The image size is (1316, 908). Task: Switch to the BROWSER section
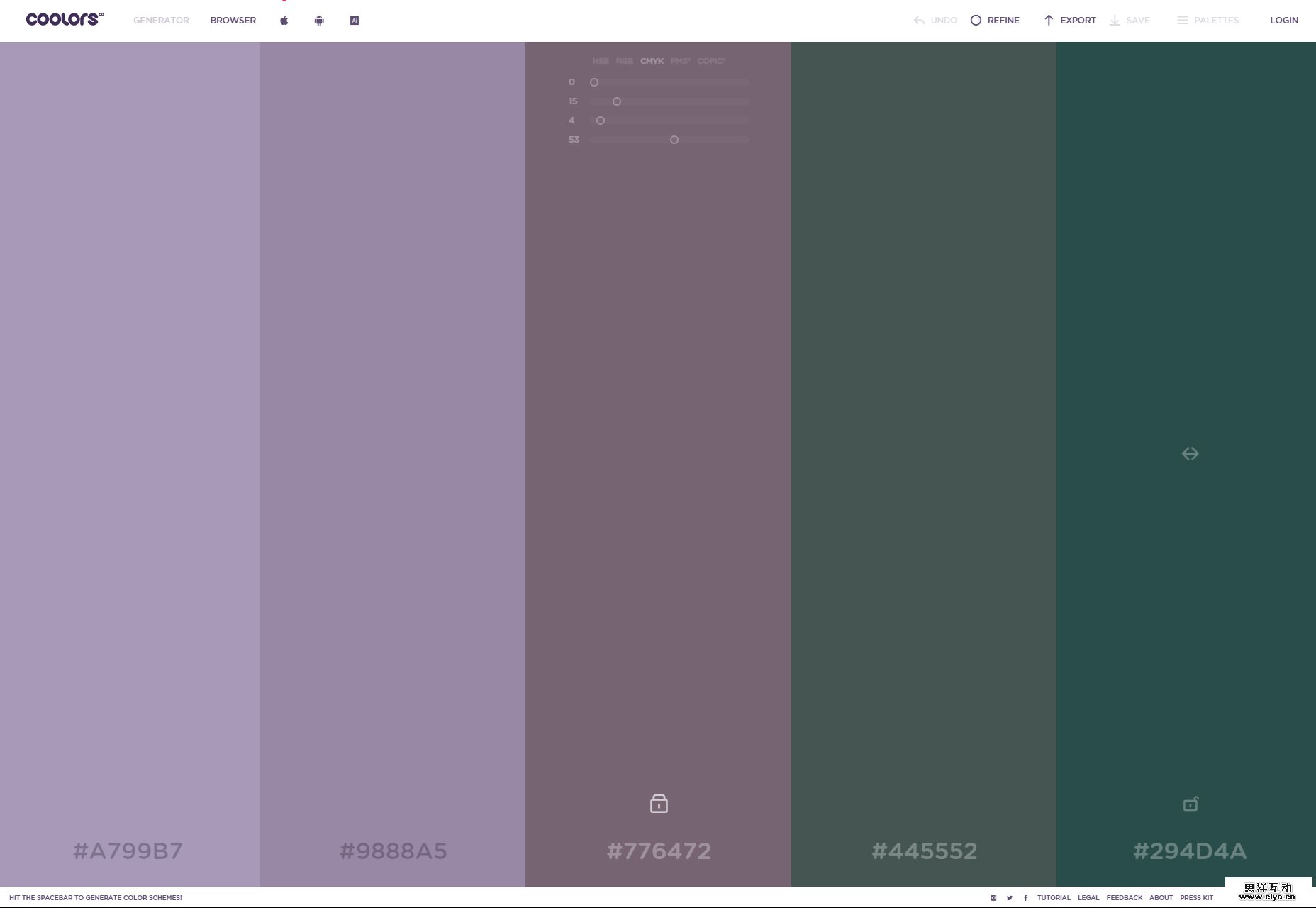232,20
